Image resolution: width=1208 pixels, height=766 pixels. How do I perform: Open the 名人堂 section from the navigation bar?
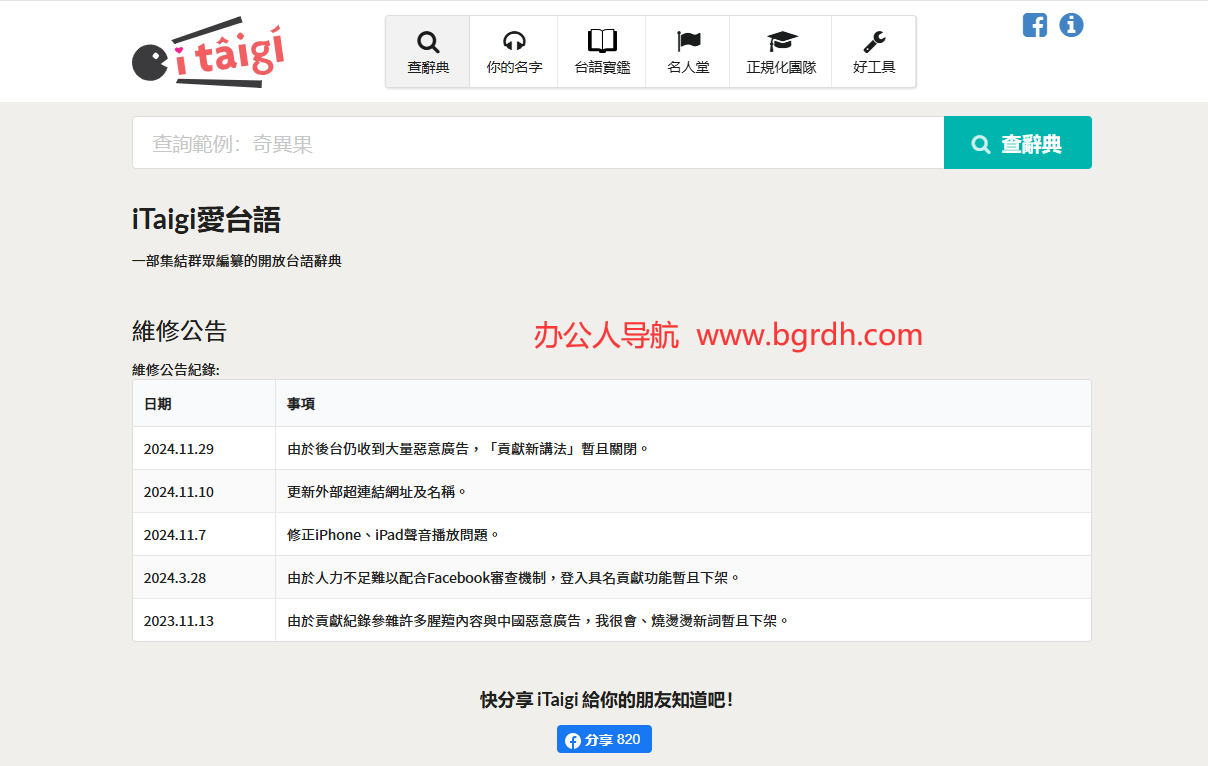point(687,51)
